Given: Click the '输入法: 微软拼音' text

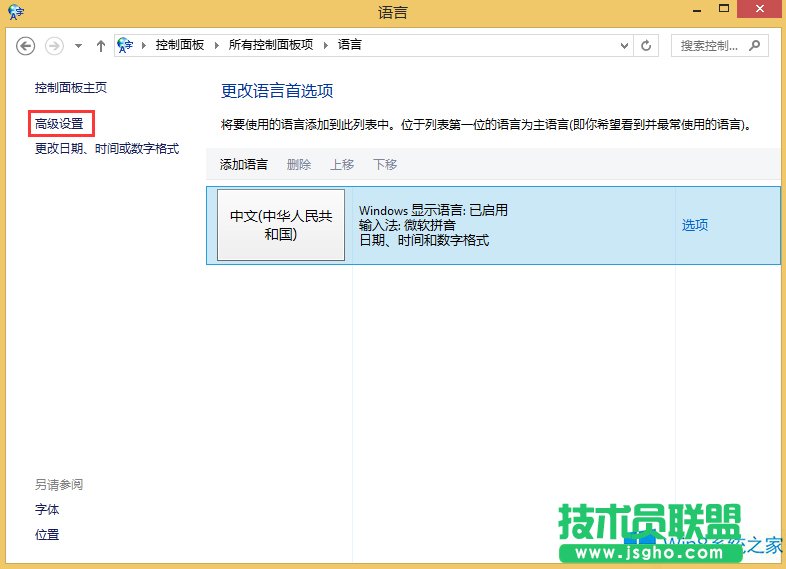Looking at the screenshot, I should [407, 225].
